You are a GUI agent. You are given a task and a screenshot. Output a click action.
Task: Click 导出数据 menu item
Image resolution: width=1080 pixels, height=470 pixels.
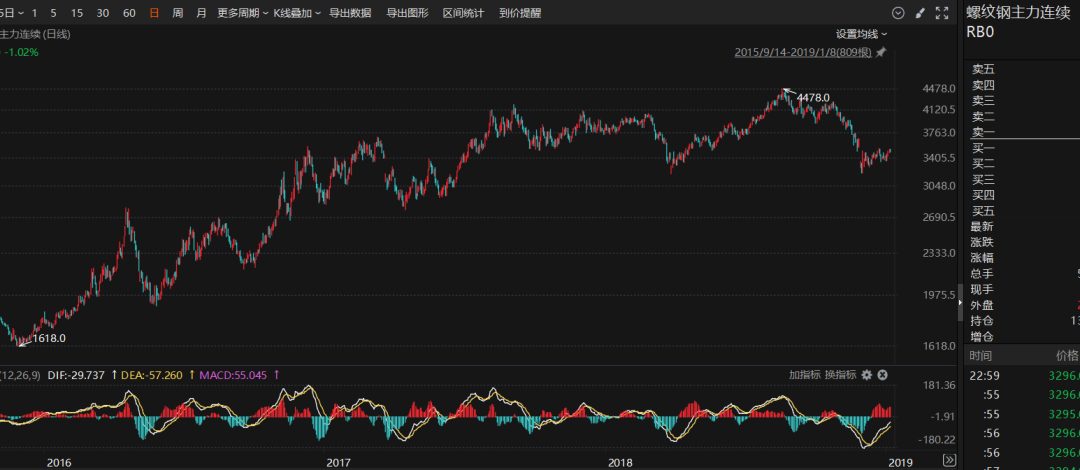click(x=350, y=13)
